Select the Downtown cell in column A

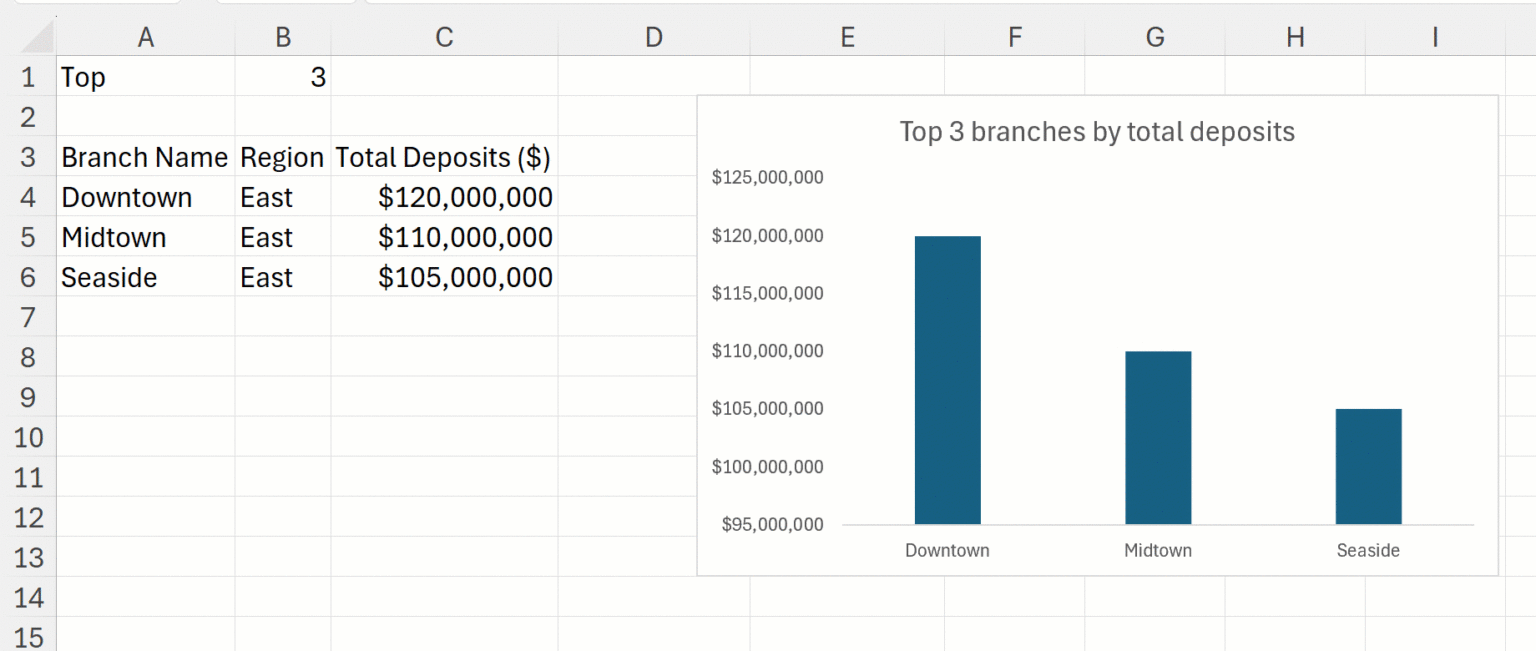pyautogui.click(x=146, y=197)
